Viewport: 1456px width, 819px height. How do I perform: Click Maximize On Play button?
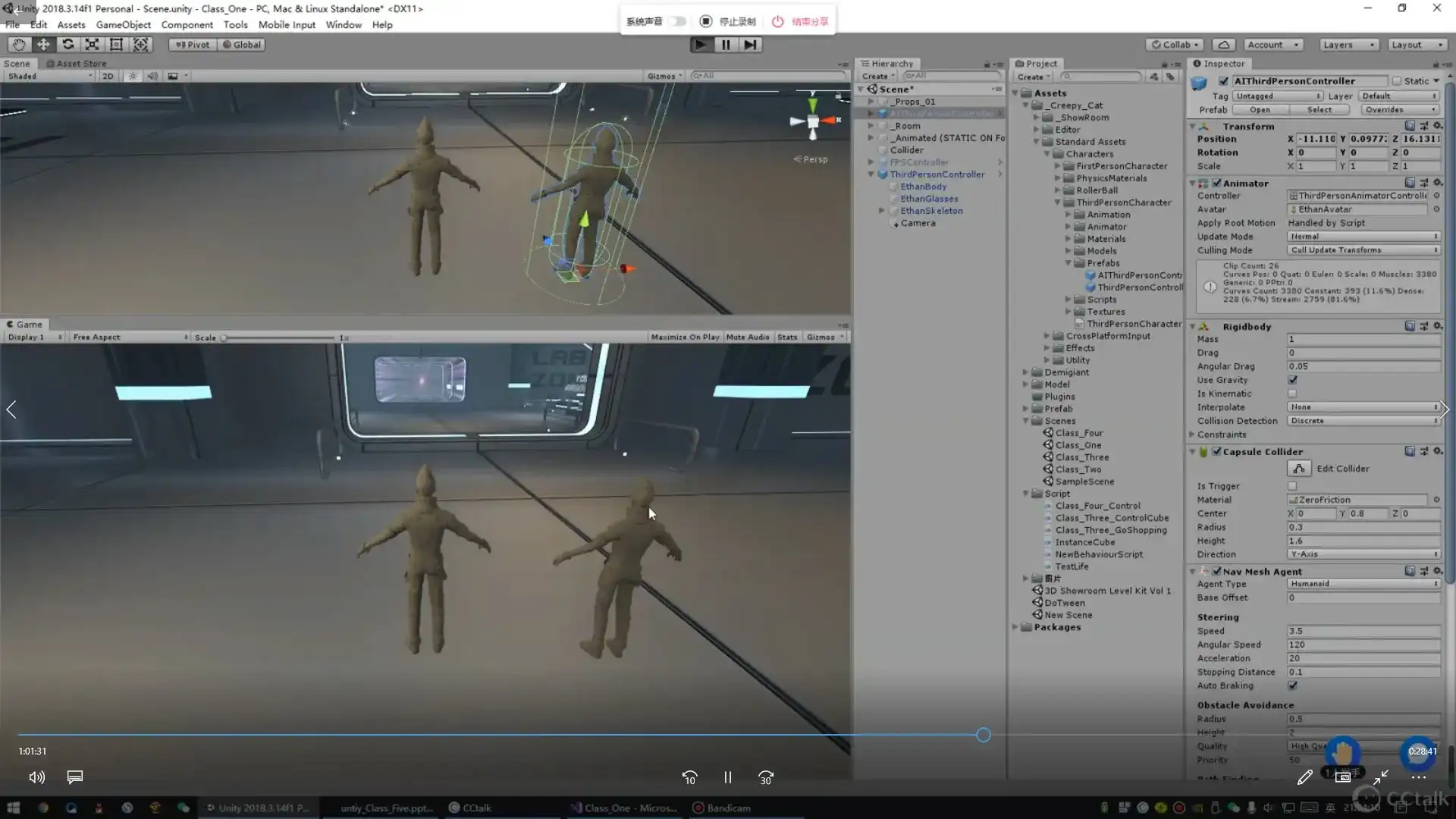coord(685,337)
